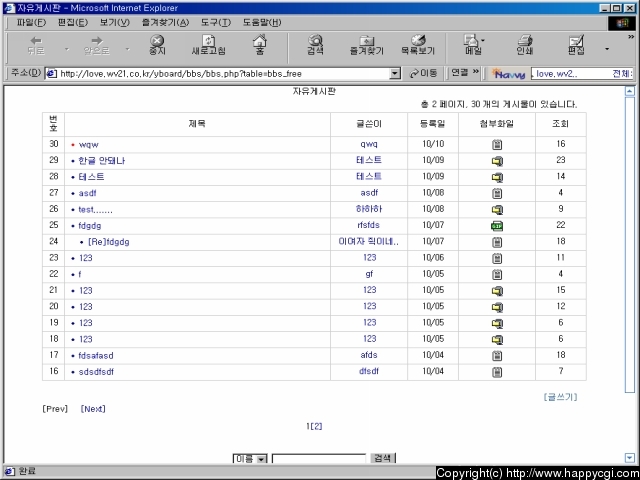Click green attachment icon in row 25

(497, 226)
